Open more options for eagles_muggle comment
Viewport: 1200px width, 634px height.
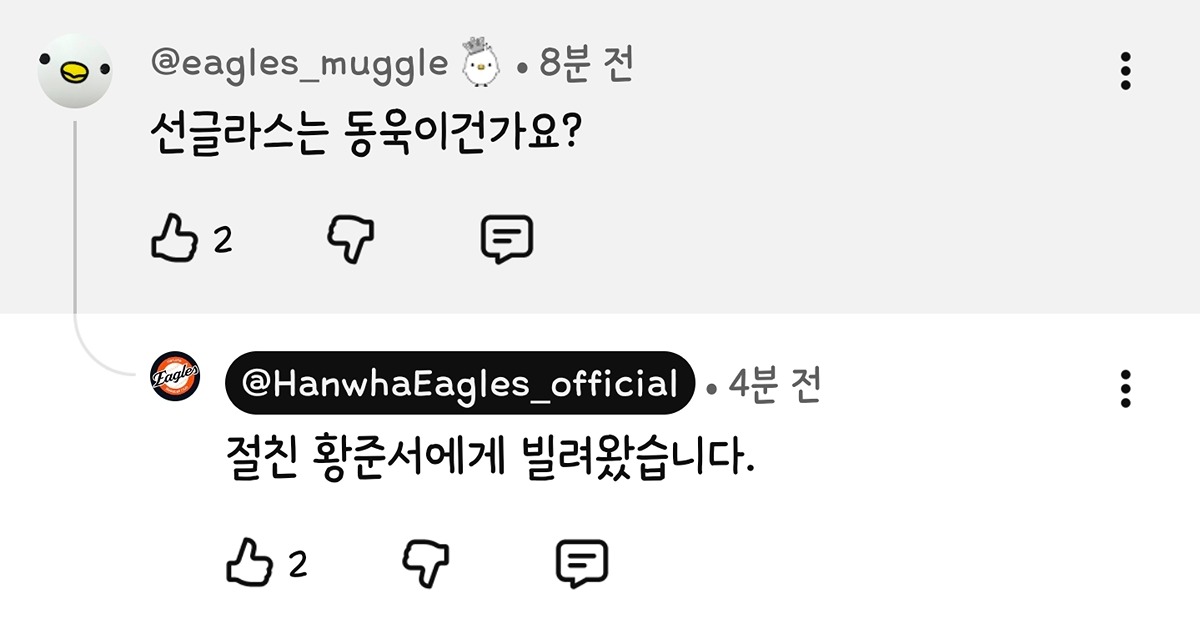pyautogui.click(x=1126, y=71)
